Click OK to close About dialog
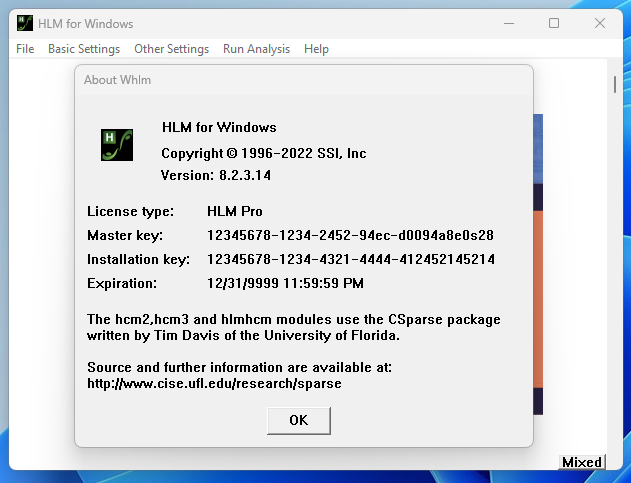631x483 pixels. coord(299,420)
